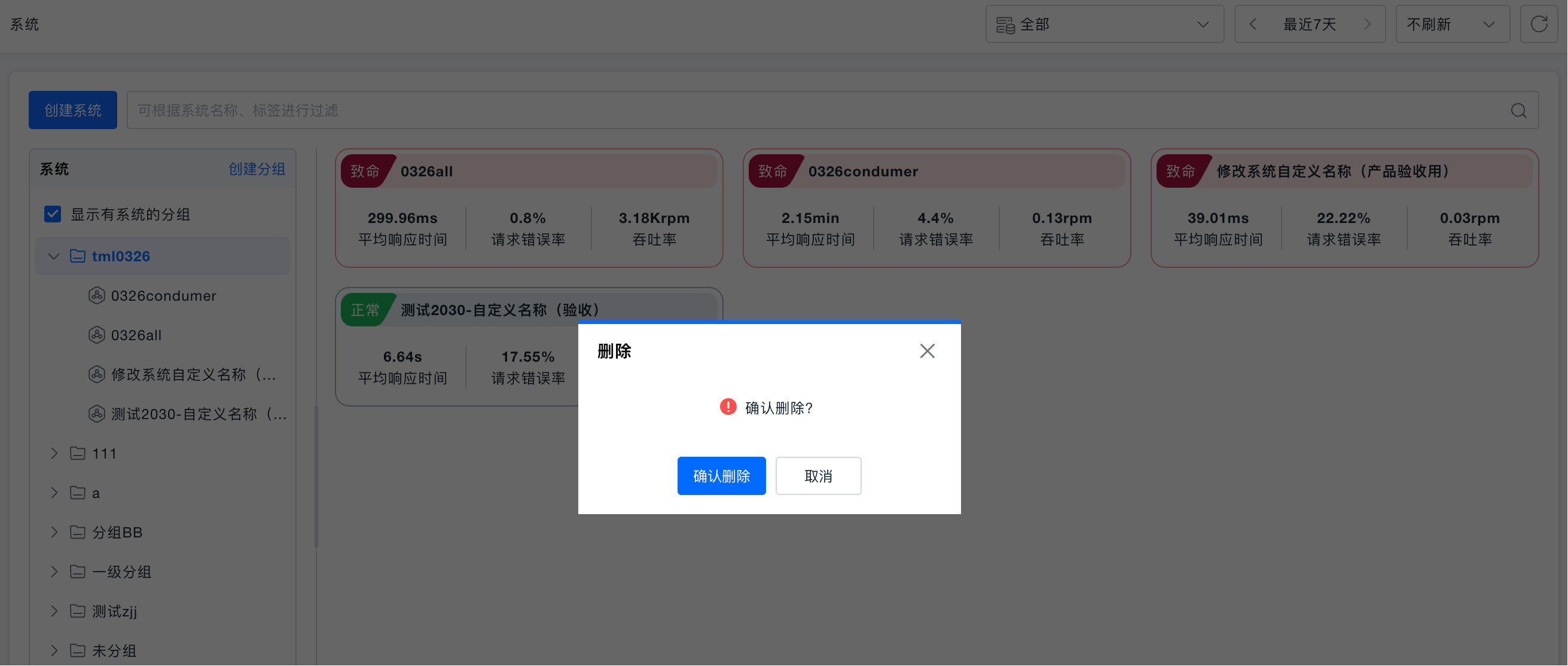1568x666 pixels.
Task: Click the 111 folder icon
Action: tap(77, 453)
